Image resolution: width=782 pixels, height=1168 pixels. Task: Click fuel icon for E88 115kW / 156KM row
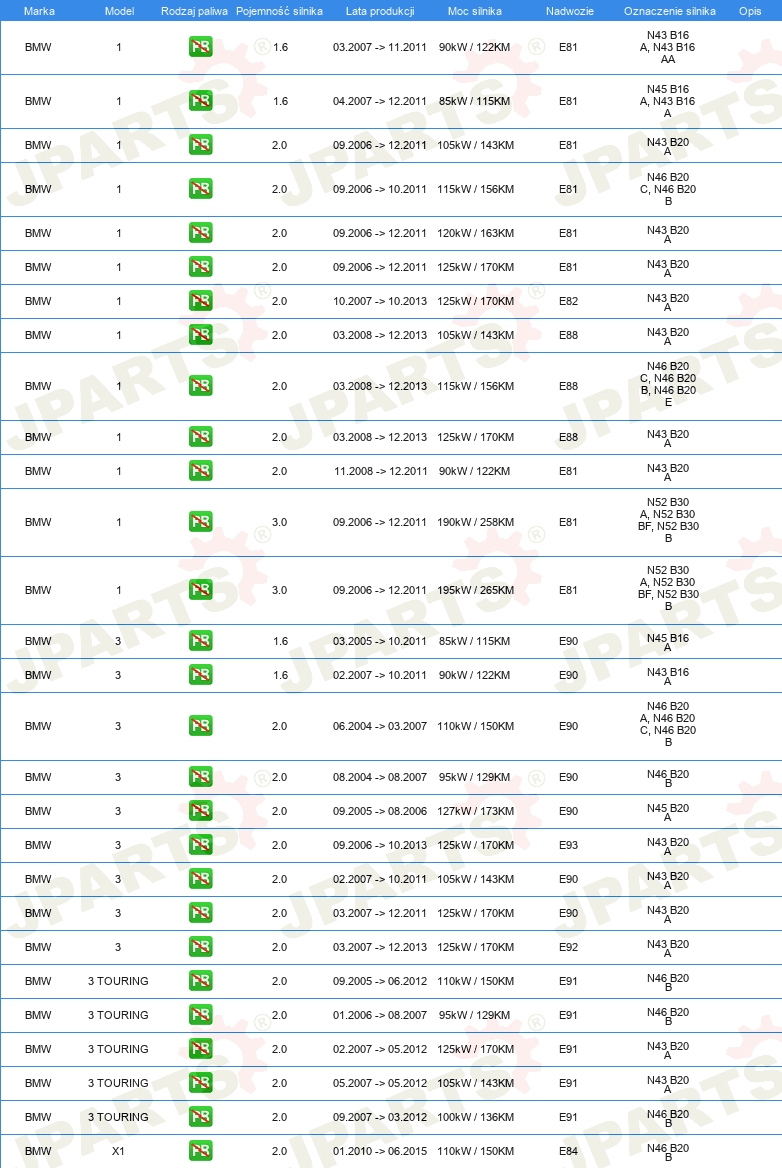200,386
